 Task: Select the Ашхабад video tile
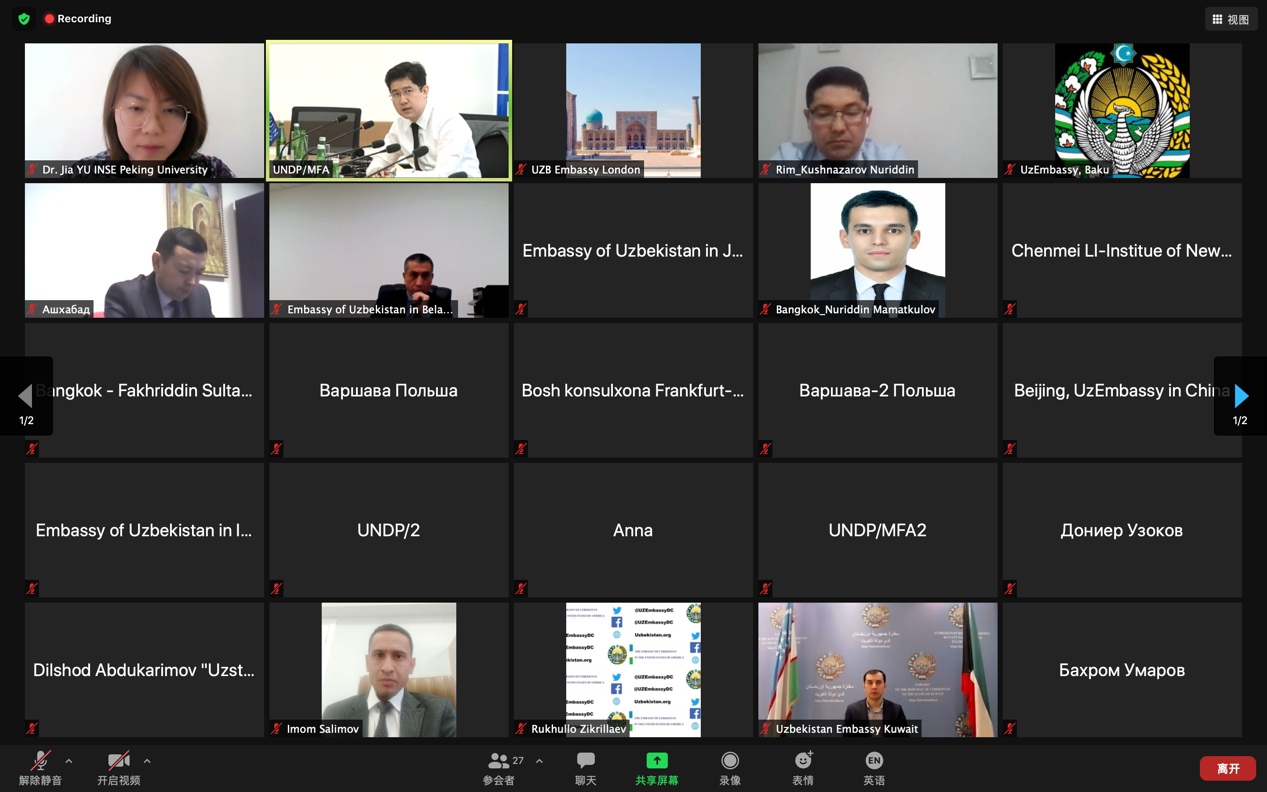145,250
